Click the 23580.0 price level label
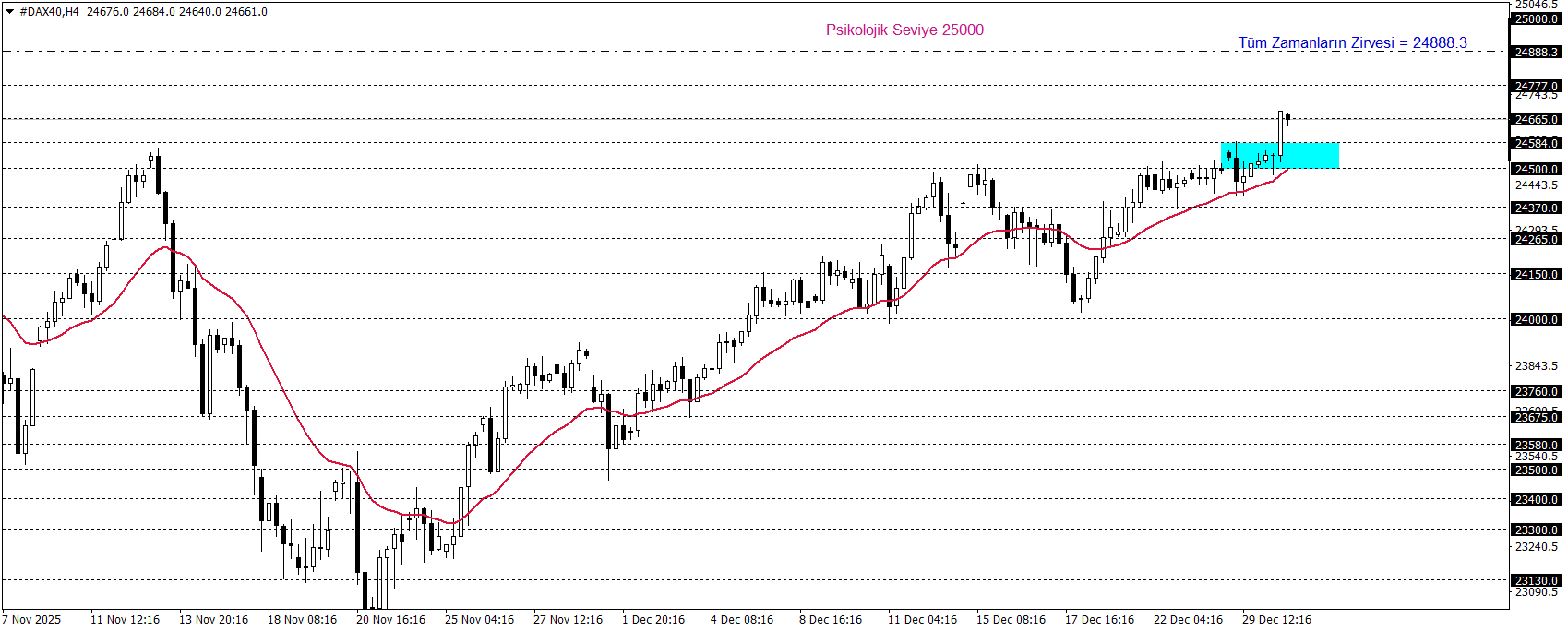The width and height of the screenshot is (1568, 631). pos(1537,445)
